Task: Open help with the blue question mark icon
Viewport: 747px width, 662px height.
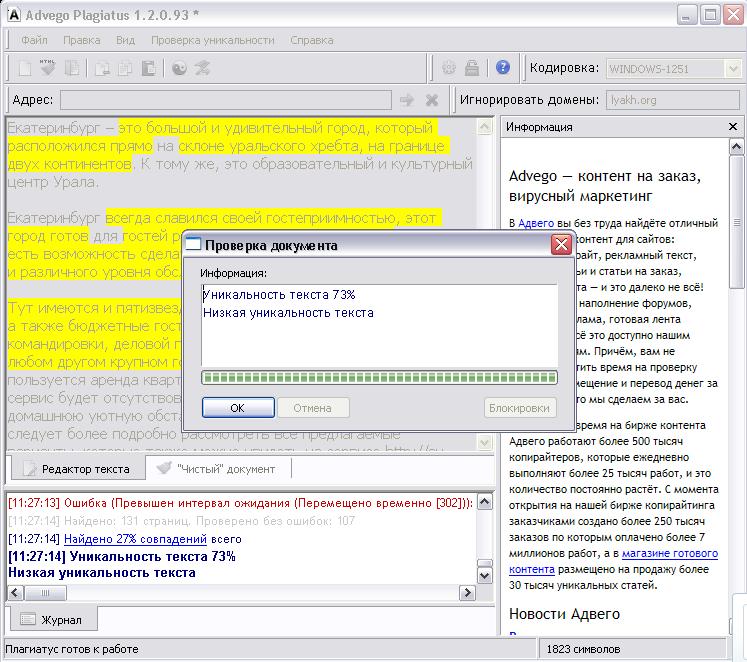Action: click(503, 67)
